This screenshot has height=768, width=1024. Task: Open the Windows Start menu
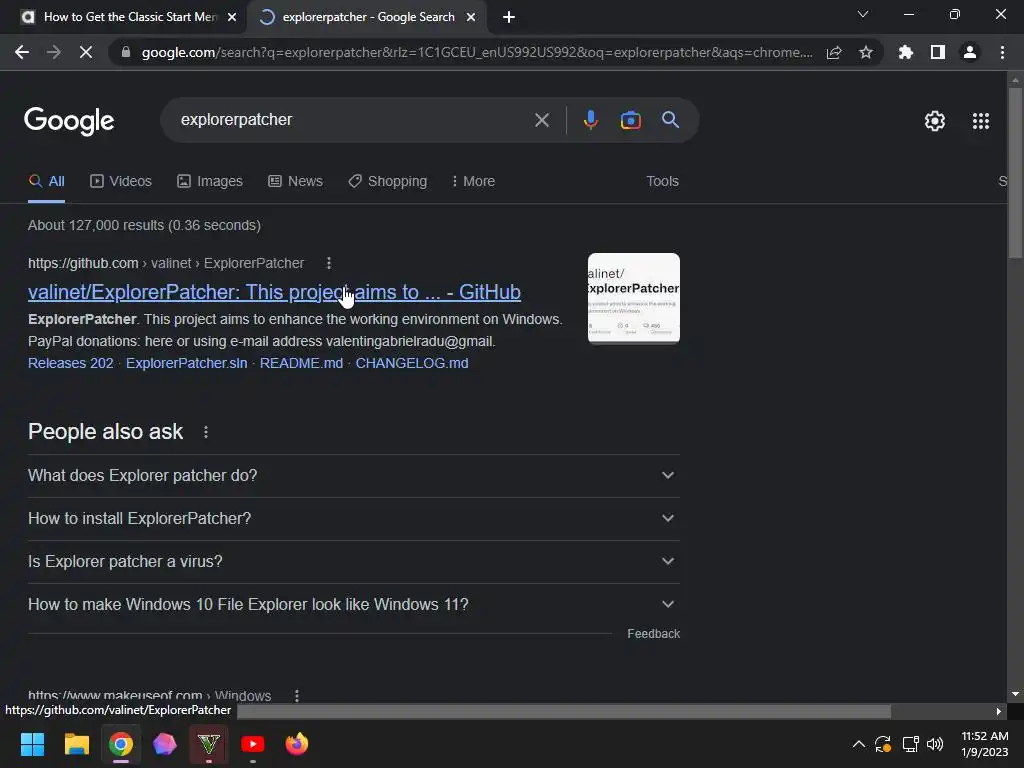(x=32, y=744)
